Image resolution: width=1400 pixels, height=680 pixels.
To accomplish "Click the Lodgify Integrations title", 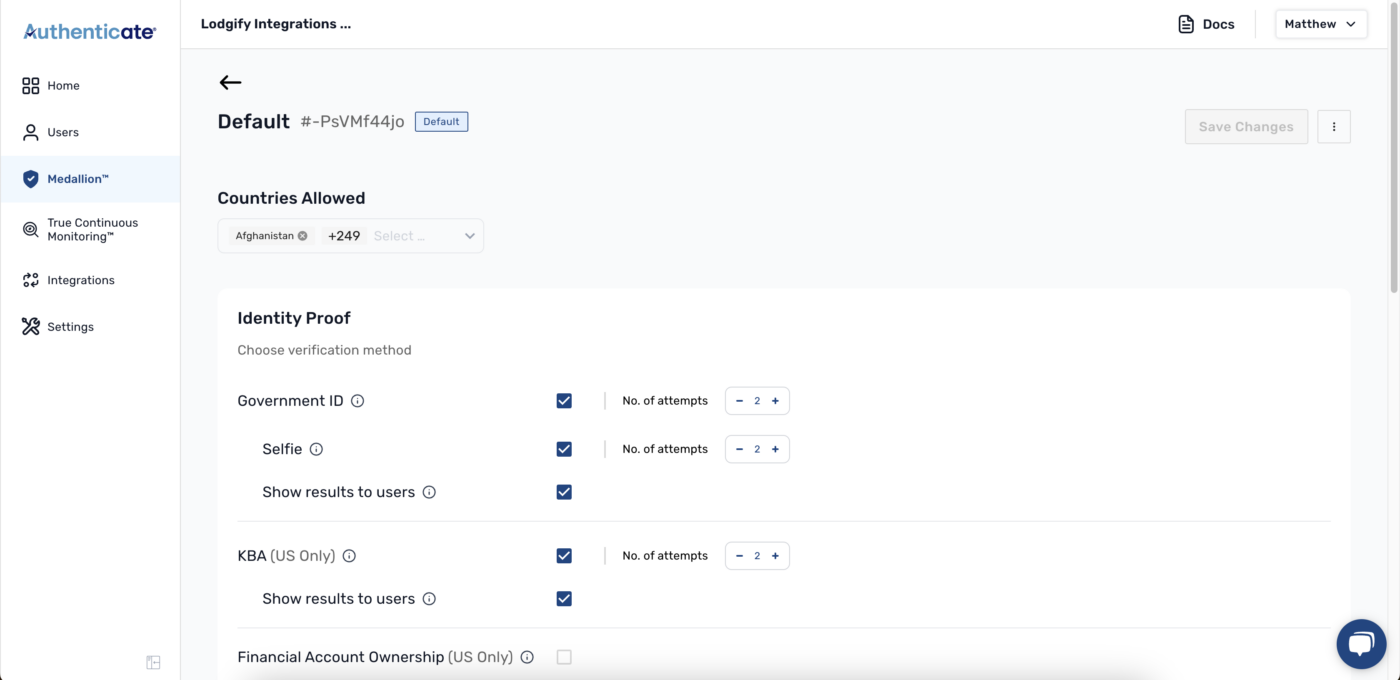I will (275, 23).
